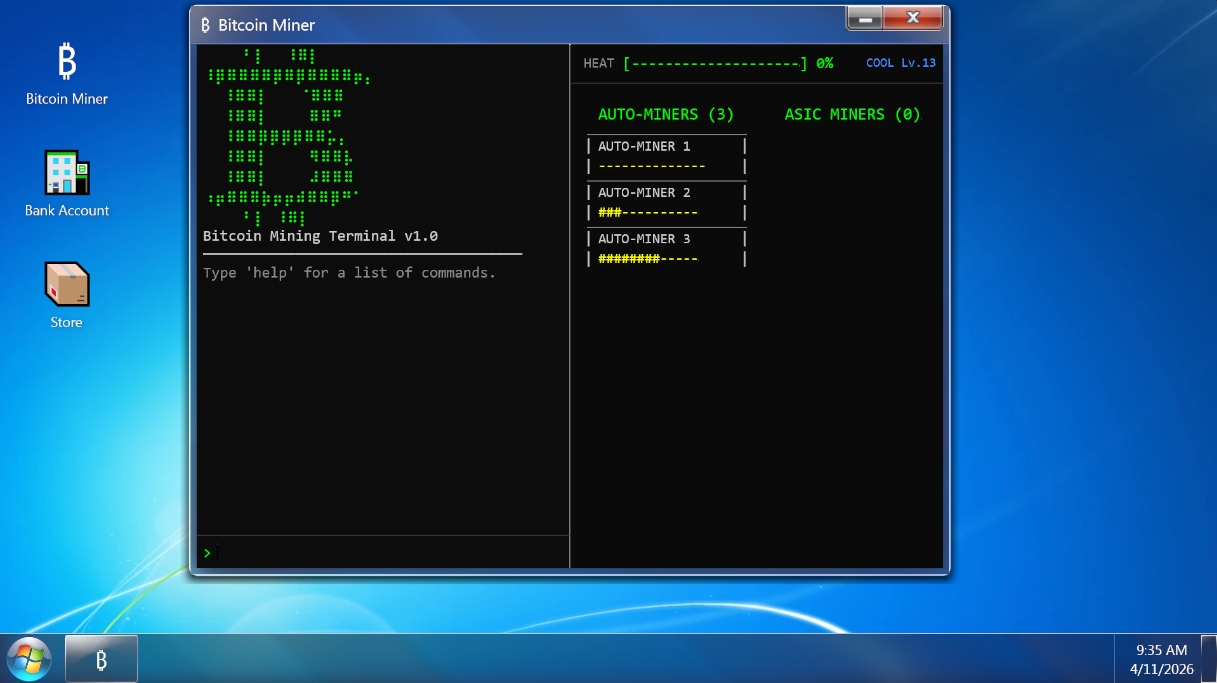Click the ASIC MINERS (0) heading
The height and width of the screenshot is (683, 1217).
point(852,115)
